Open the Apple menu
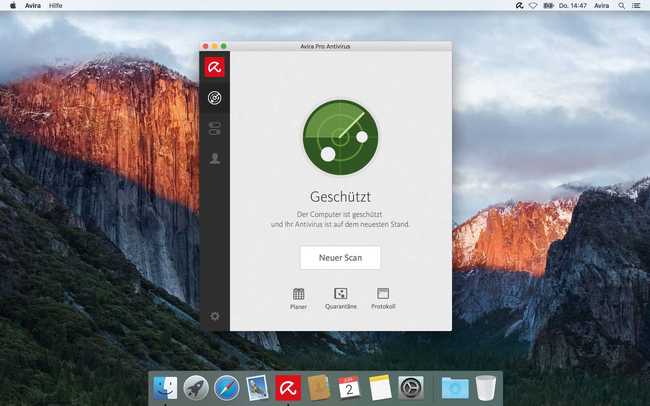650x406 pixels. point(13,5)
